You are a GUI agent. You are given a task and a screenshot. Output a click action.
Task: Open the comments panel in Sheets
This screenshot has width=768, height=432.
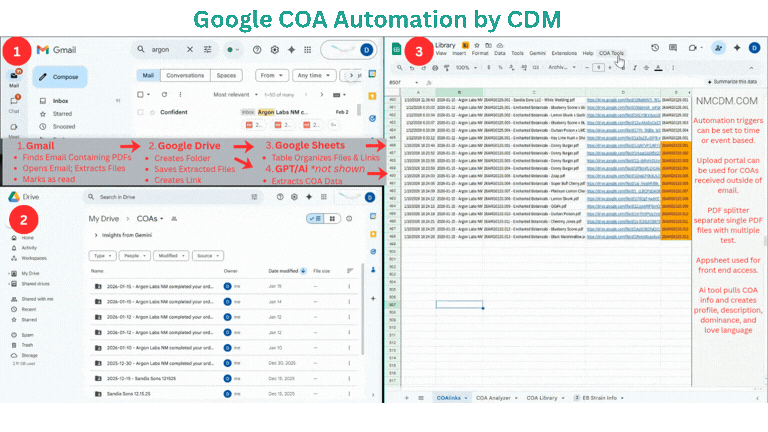[673, 48]
